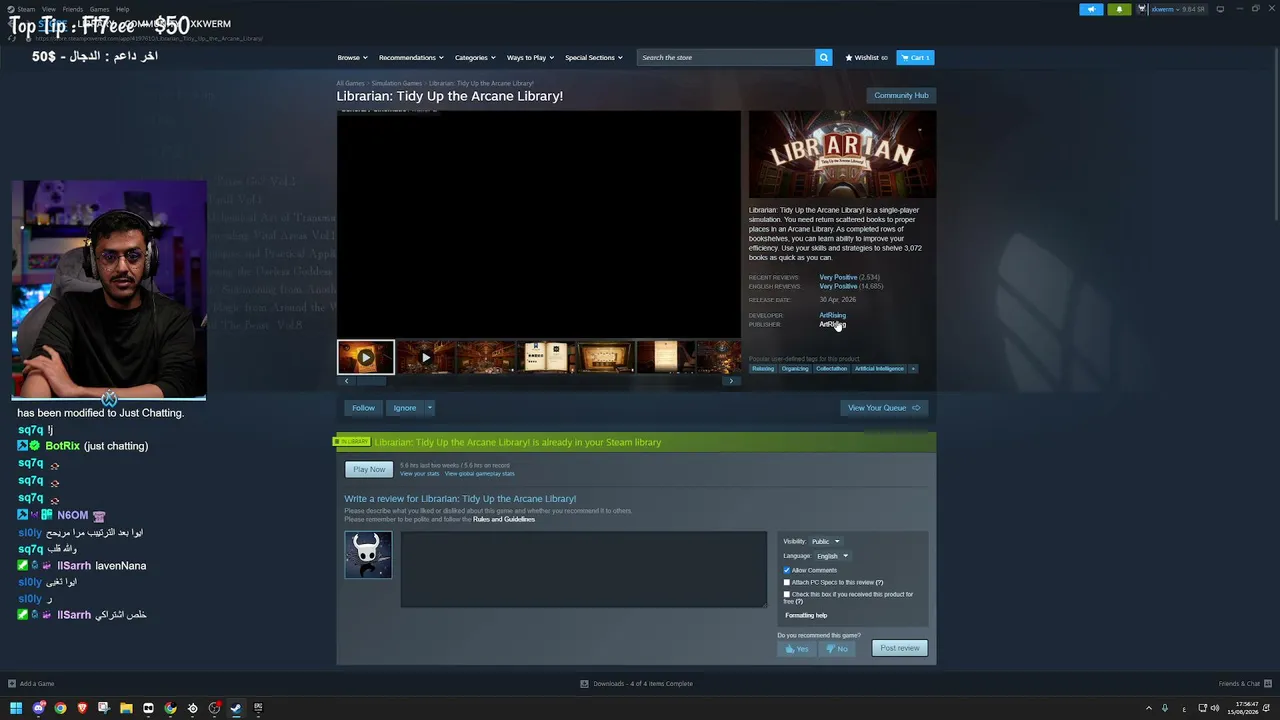
Task: Open the review Visibility Public dropdown
Action: [x=825, y=541]
